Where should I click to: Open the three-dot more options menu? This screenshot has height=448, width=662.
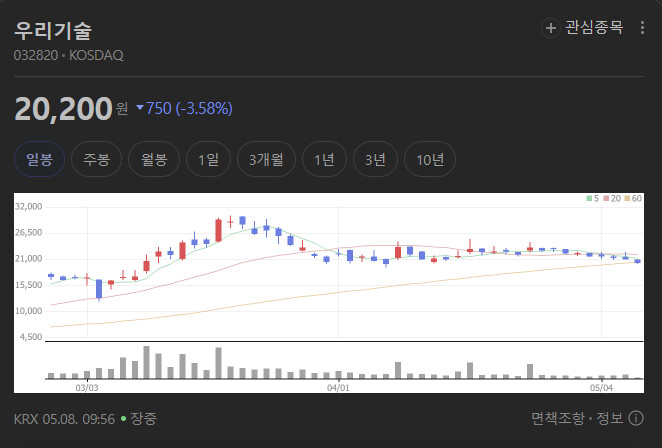(x=642, y=28)
